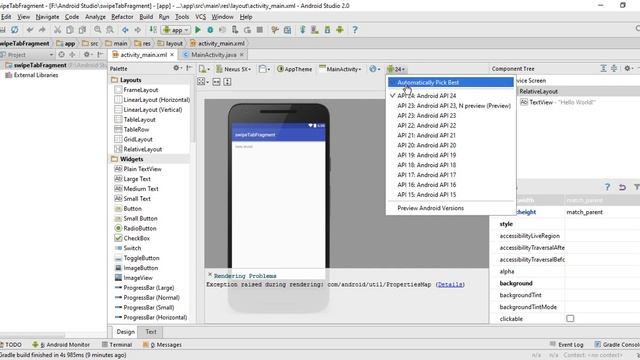Open the Event Log tool window
640x360 pixels.
tap(567, 345)
